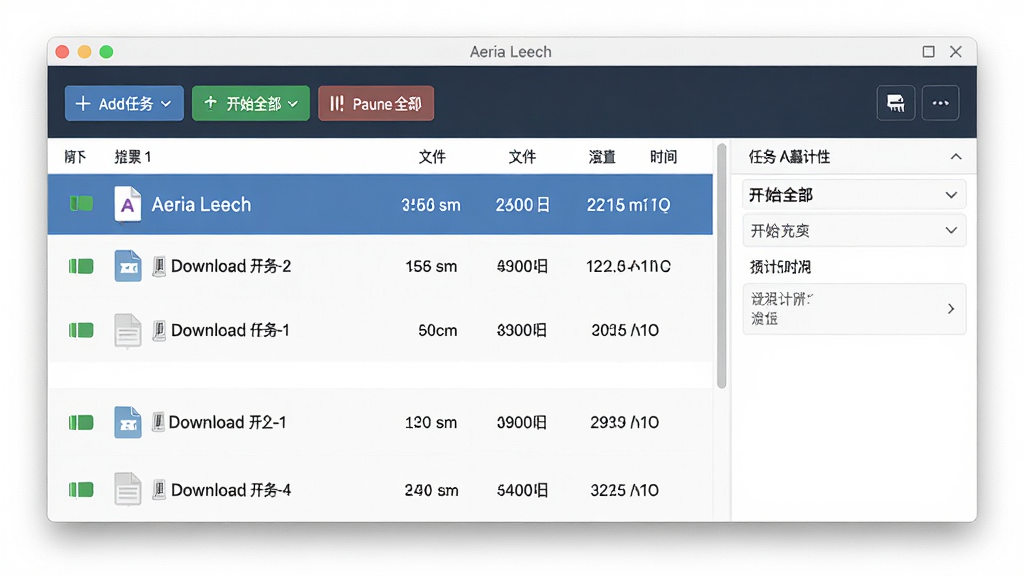
Task: Click the 3225 value in the last row
Action: click(608, 490)
